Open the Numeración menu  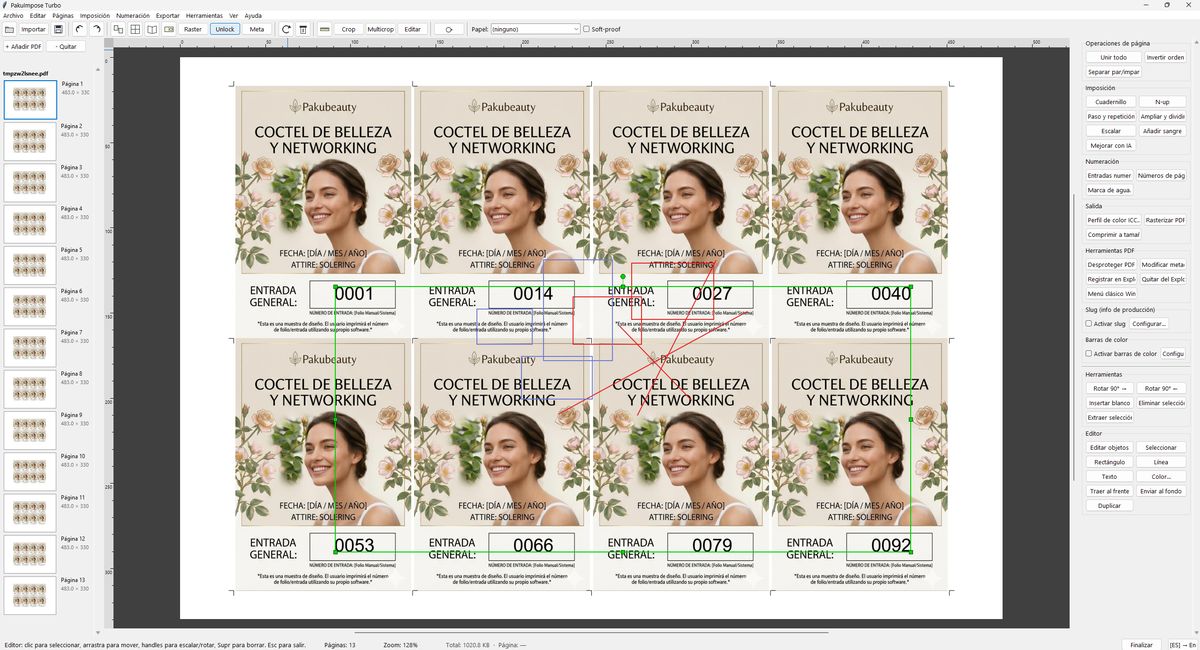coord(133,16)
